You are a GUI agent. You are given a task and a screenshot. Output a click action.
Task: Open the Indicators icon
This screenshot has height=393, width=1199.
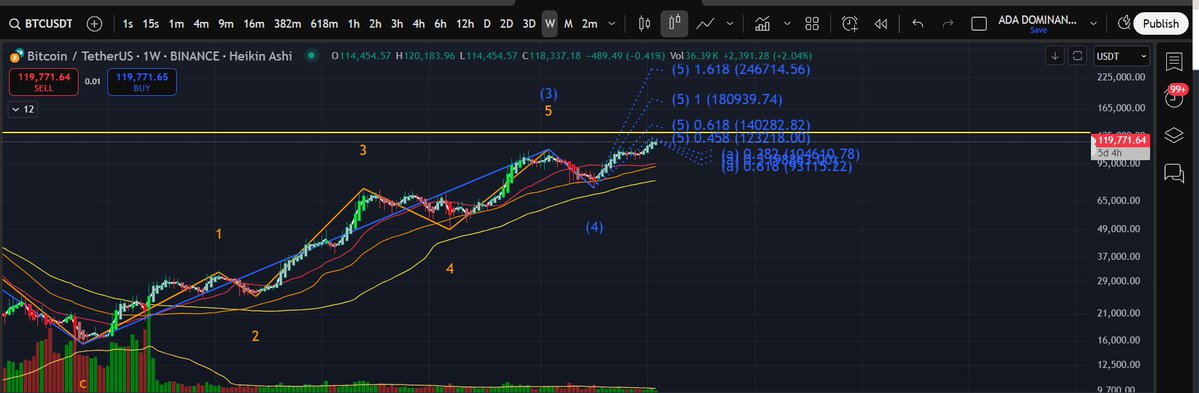(762, 24)
